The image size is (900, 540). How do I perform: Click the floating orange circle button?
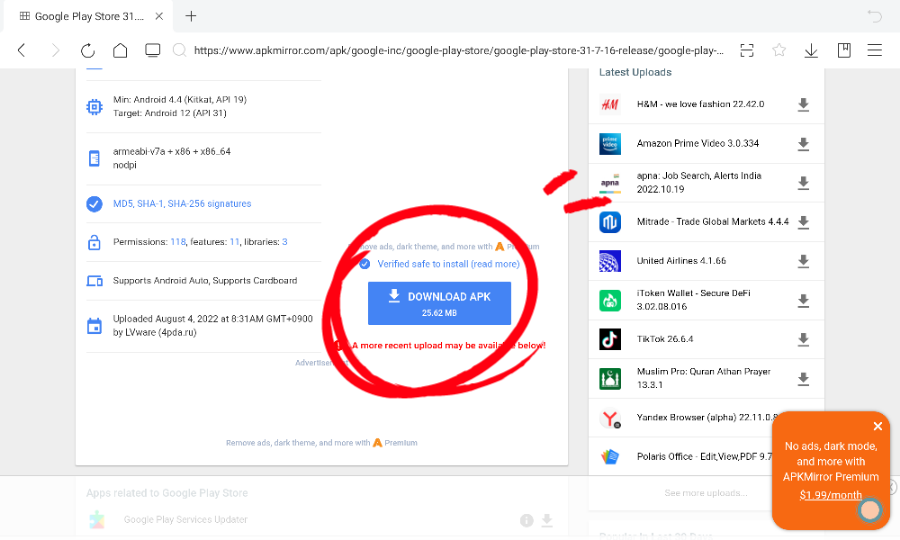(x=870, y=509)
